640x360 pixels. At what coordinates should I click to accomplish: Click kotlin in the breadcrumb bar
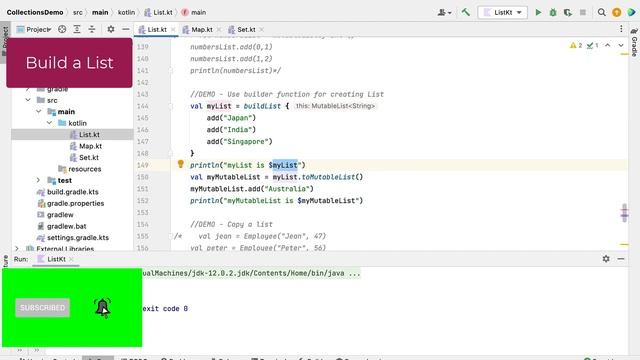[126, 12]
